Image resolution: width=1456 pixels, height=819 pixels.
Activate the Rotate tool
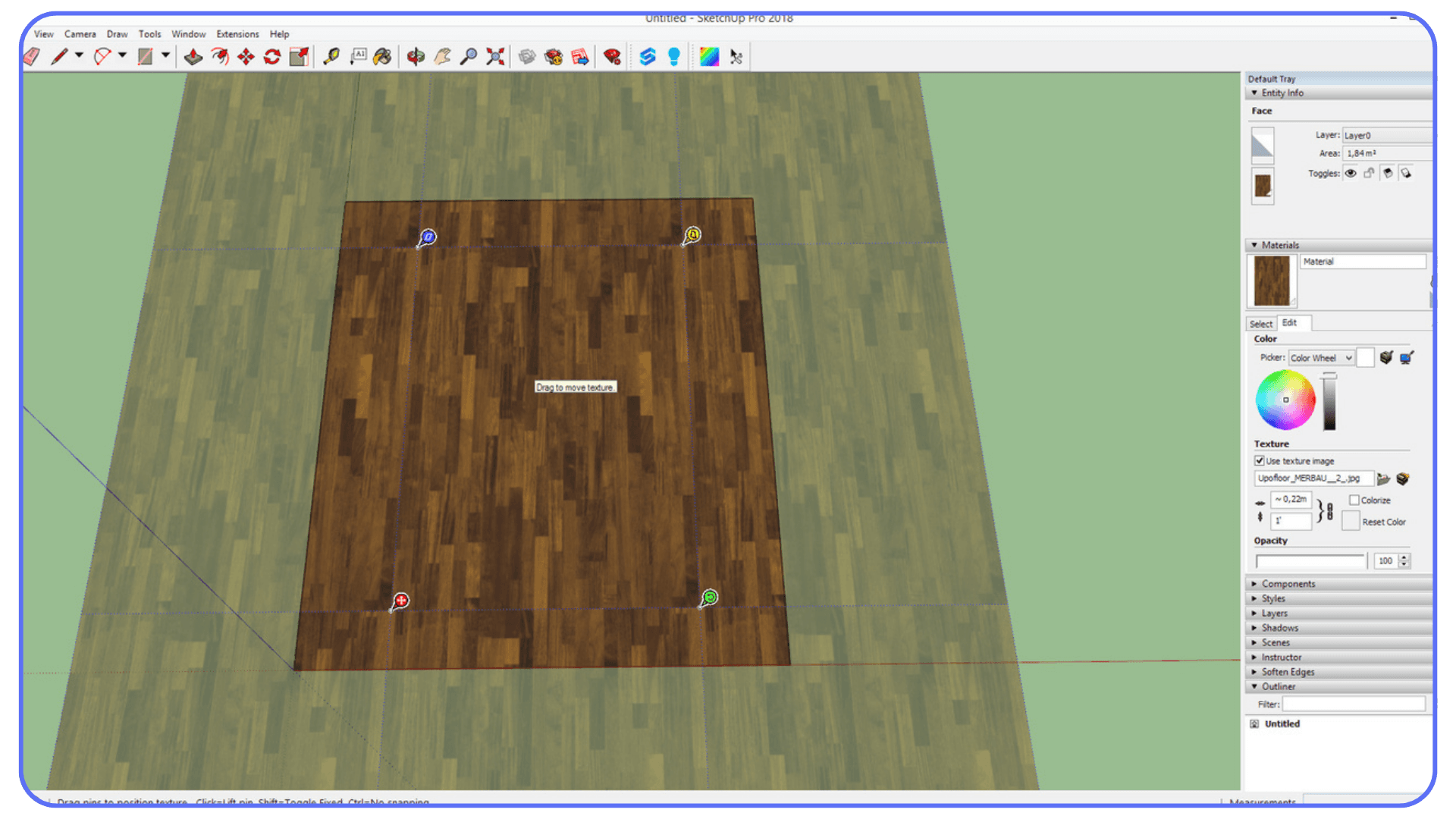[271, 56]
